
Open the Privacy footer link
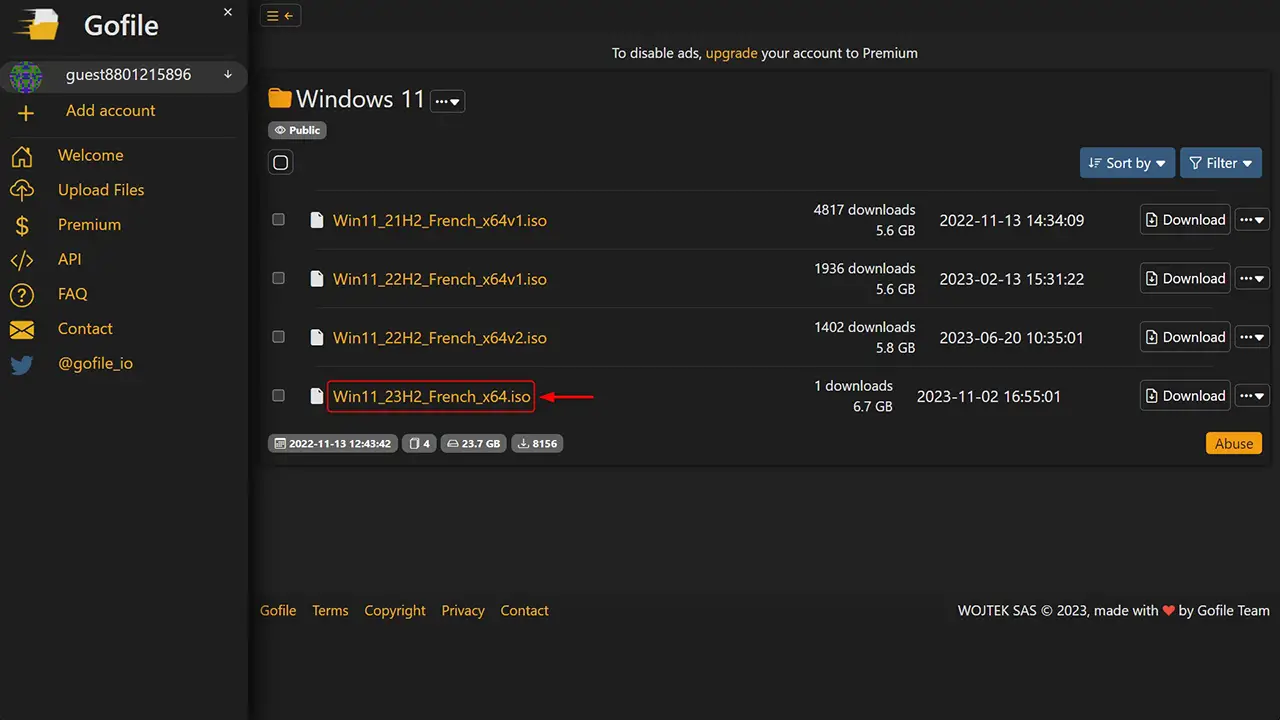463,610
